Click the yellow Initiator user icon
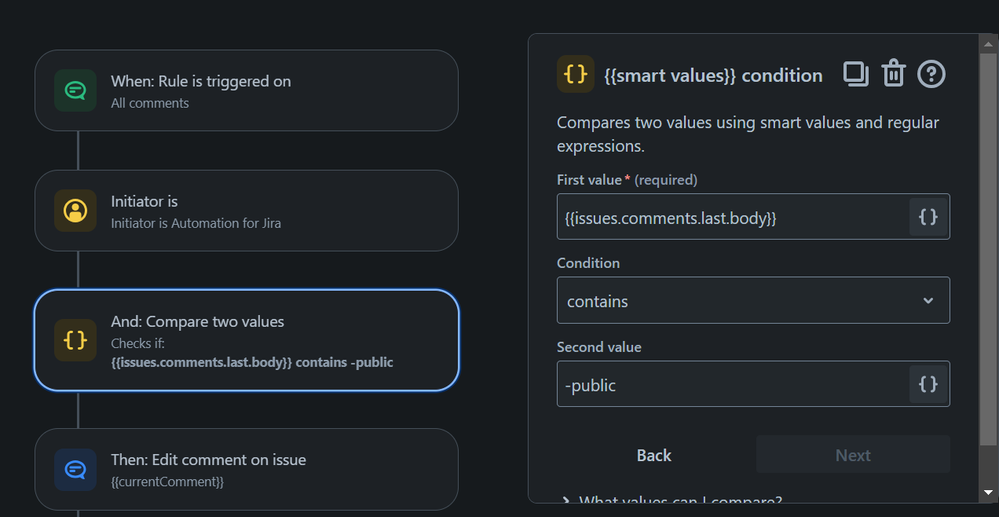Viewport: 999px width, 517px height. (75, 210)
